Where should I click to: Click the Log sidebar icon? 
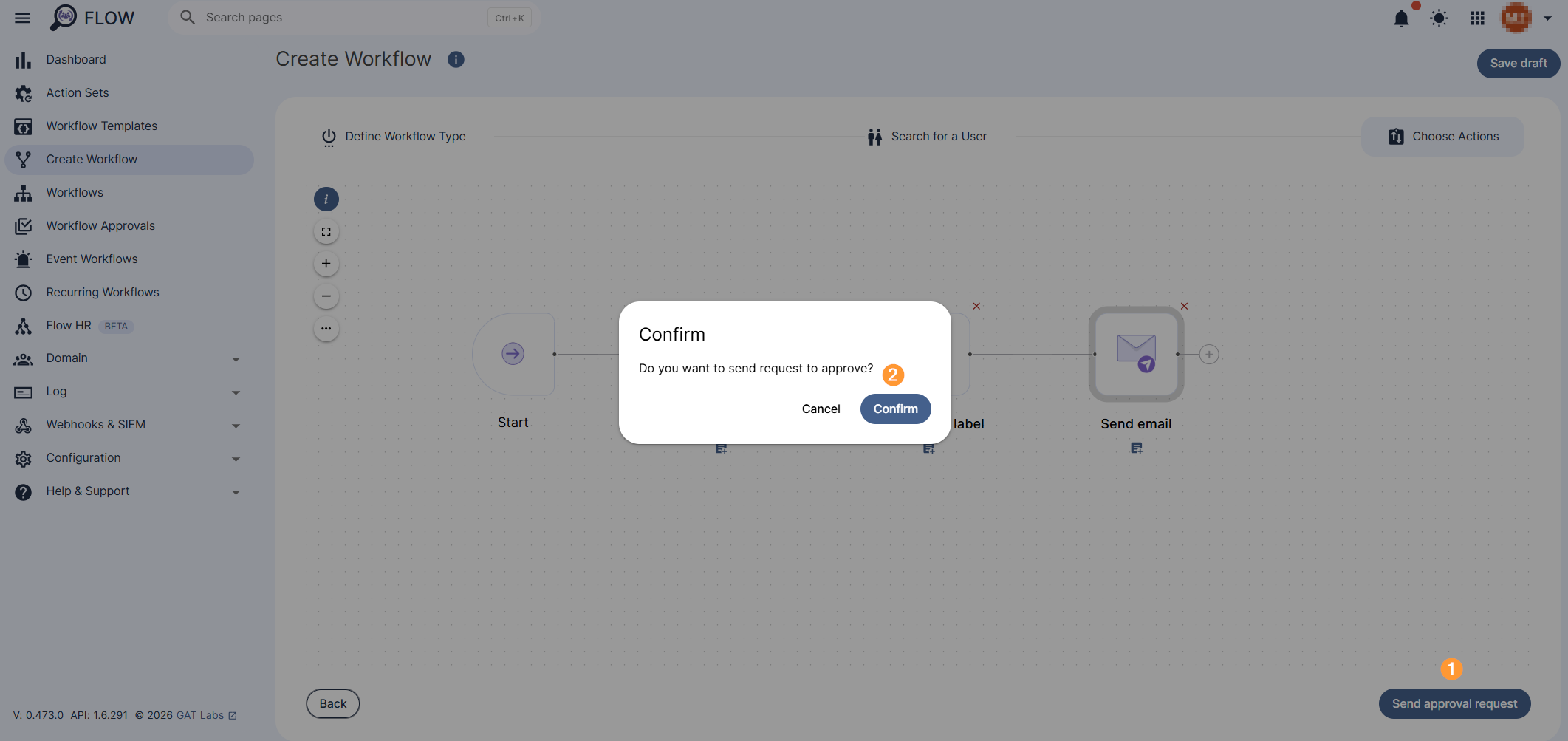[24, 393]
